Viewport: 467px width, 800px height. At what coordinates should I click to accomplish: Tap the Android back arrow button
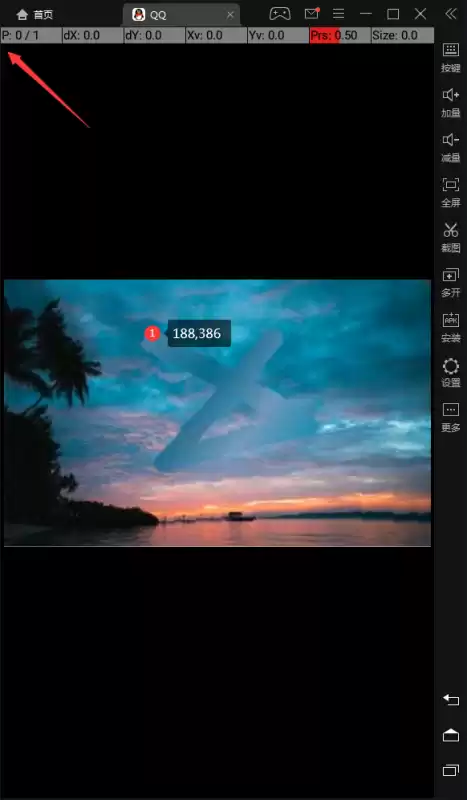[x=451, y=699]
